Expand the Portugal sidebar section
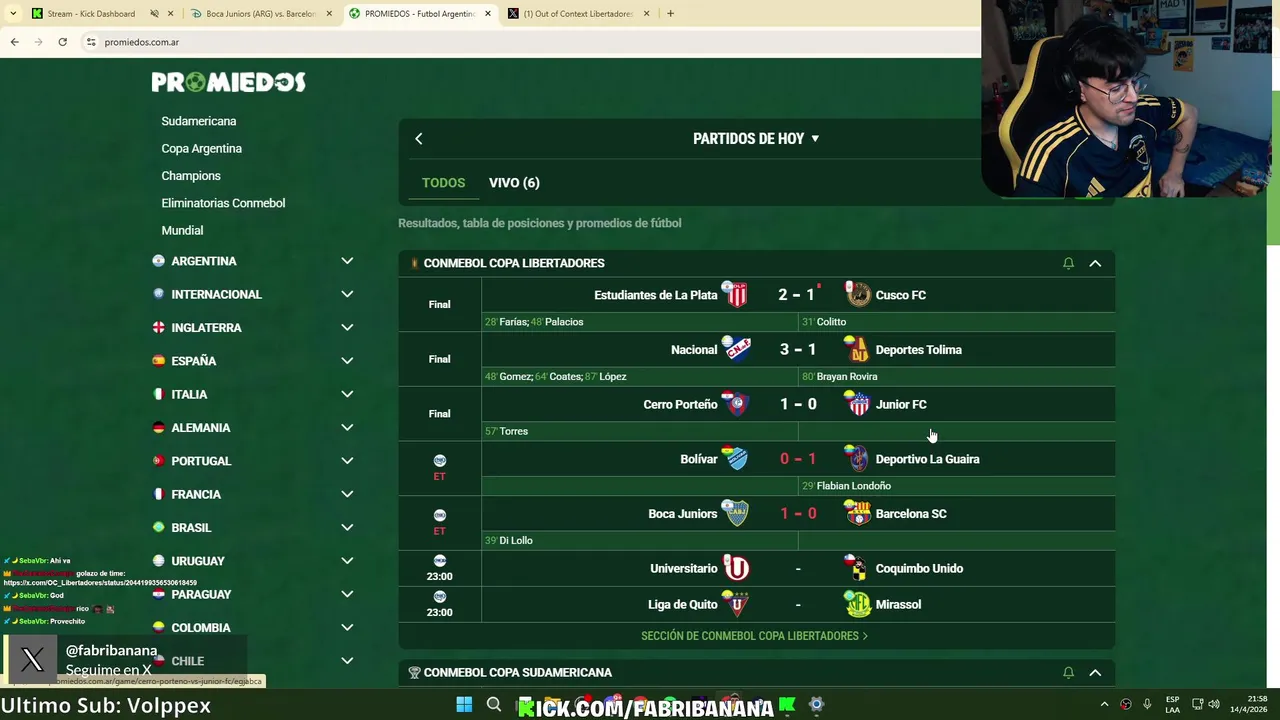The image size is (1280, 720). click(x=347, y=461)
